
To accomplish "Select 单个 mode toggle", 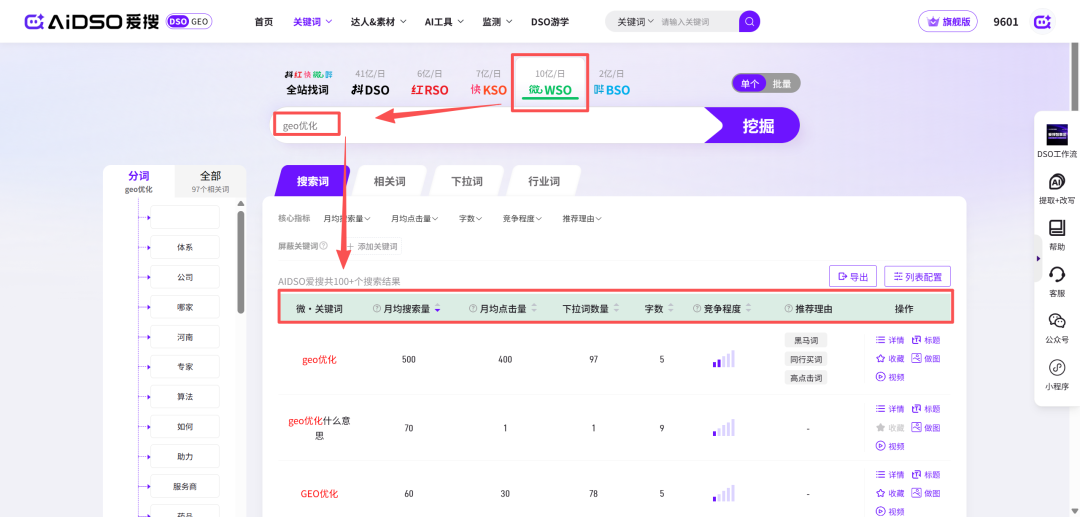I will coord(749,83).
